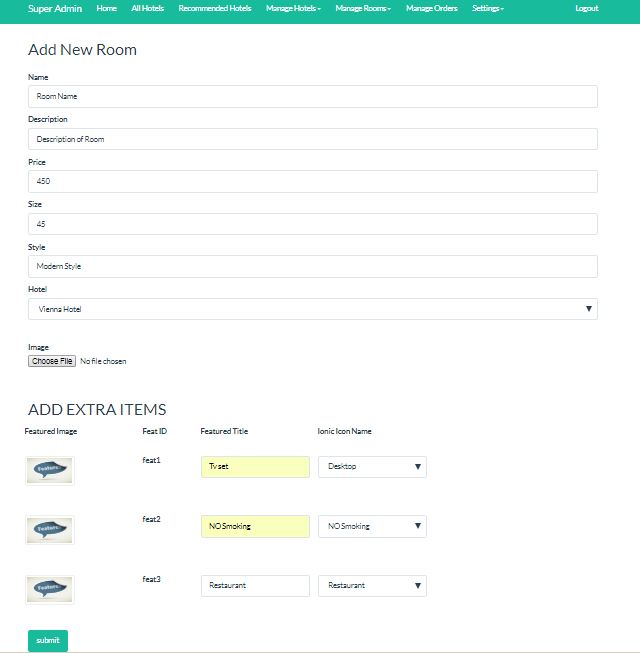
Task: Submit the new room form
Action: (x=48, y=641)
